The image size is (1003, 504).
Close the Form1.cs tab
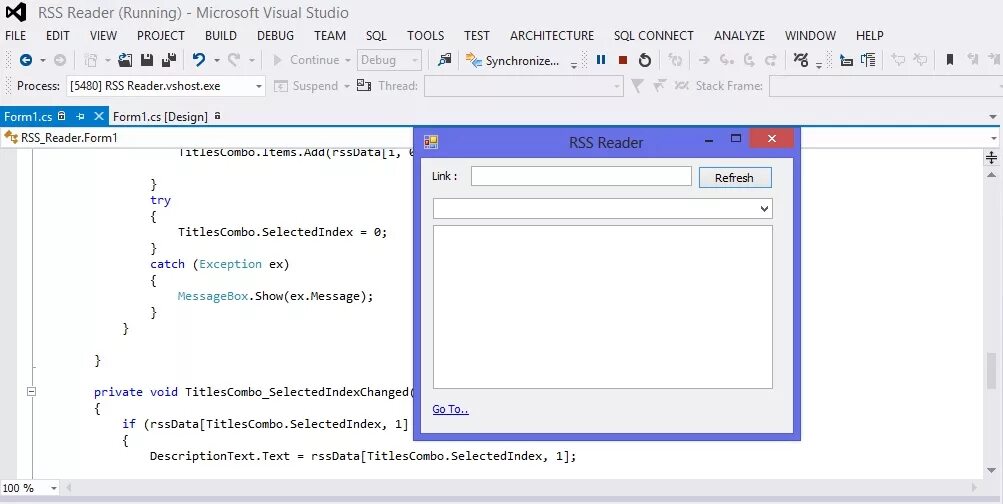coord(99,116)
